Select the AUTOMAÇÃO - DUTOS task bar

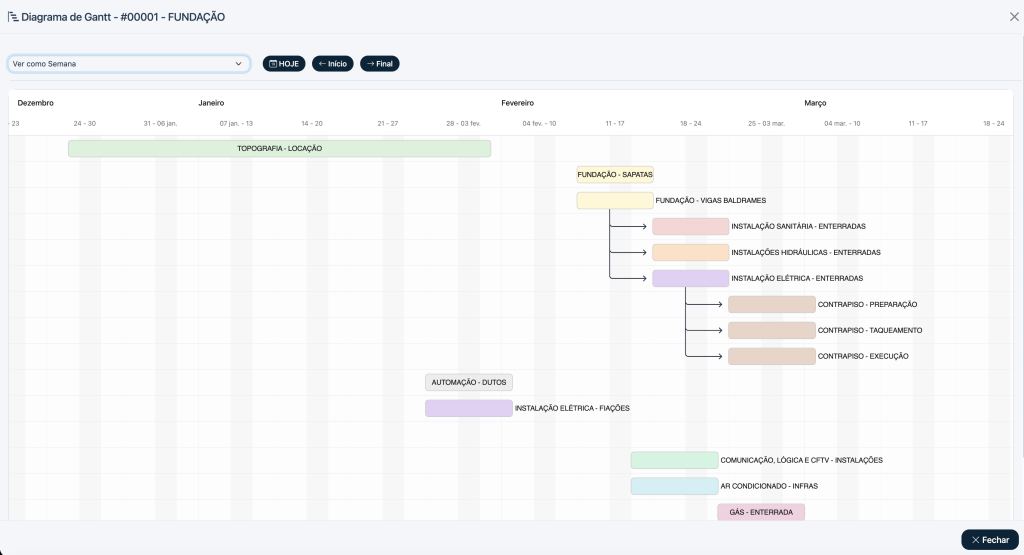coord(469,382)
